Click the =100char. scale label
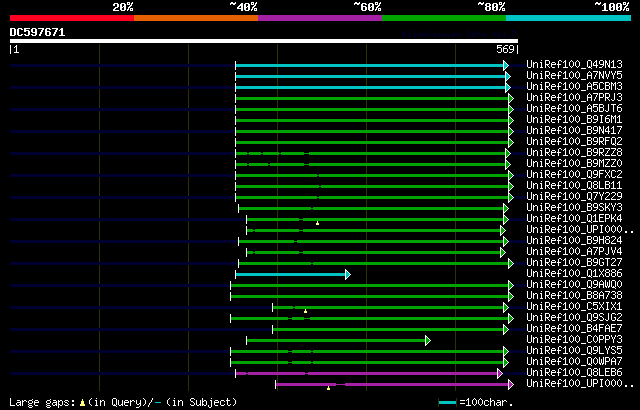640x410 pixels. [486, 403]
